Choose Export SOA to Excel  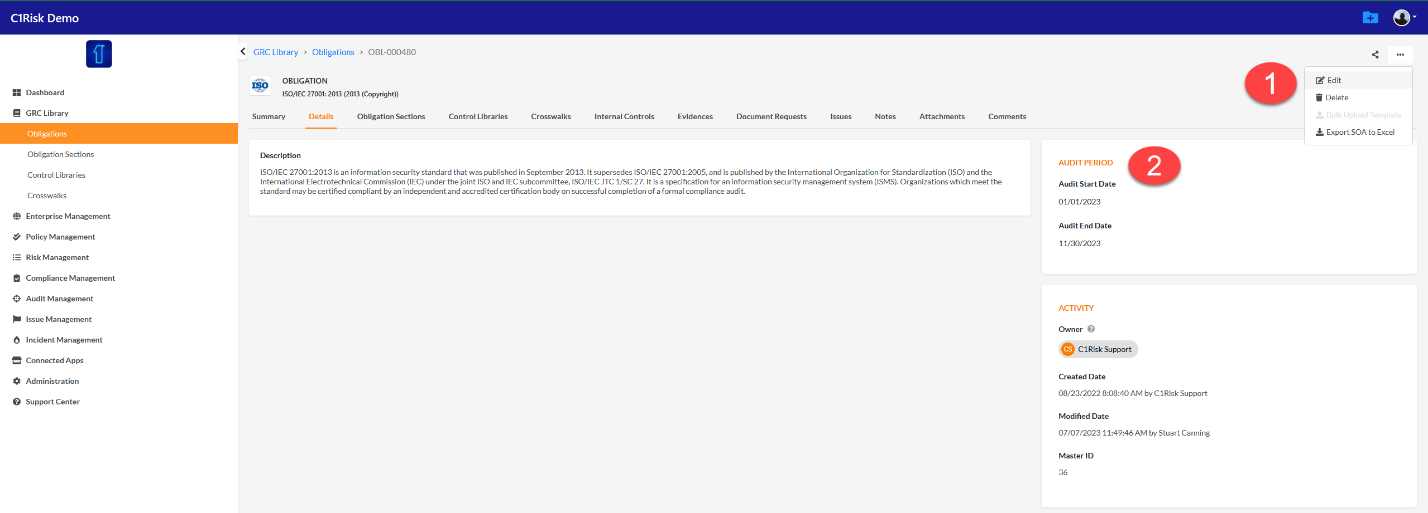(x=1358, y=132)
